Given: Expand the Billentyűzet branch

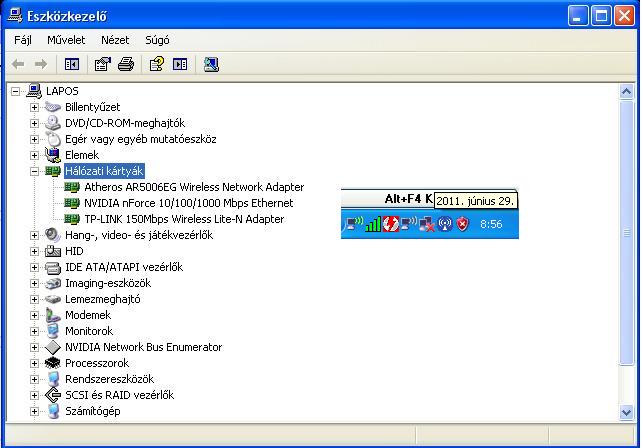Looking at the screenshot, I should [x=34, y=107].
